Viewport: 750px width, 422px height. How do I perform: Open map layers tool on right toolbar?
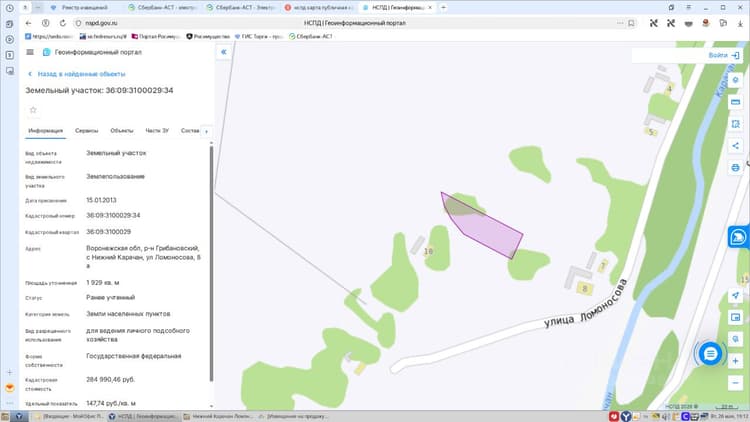pos(735,80)
